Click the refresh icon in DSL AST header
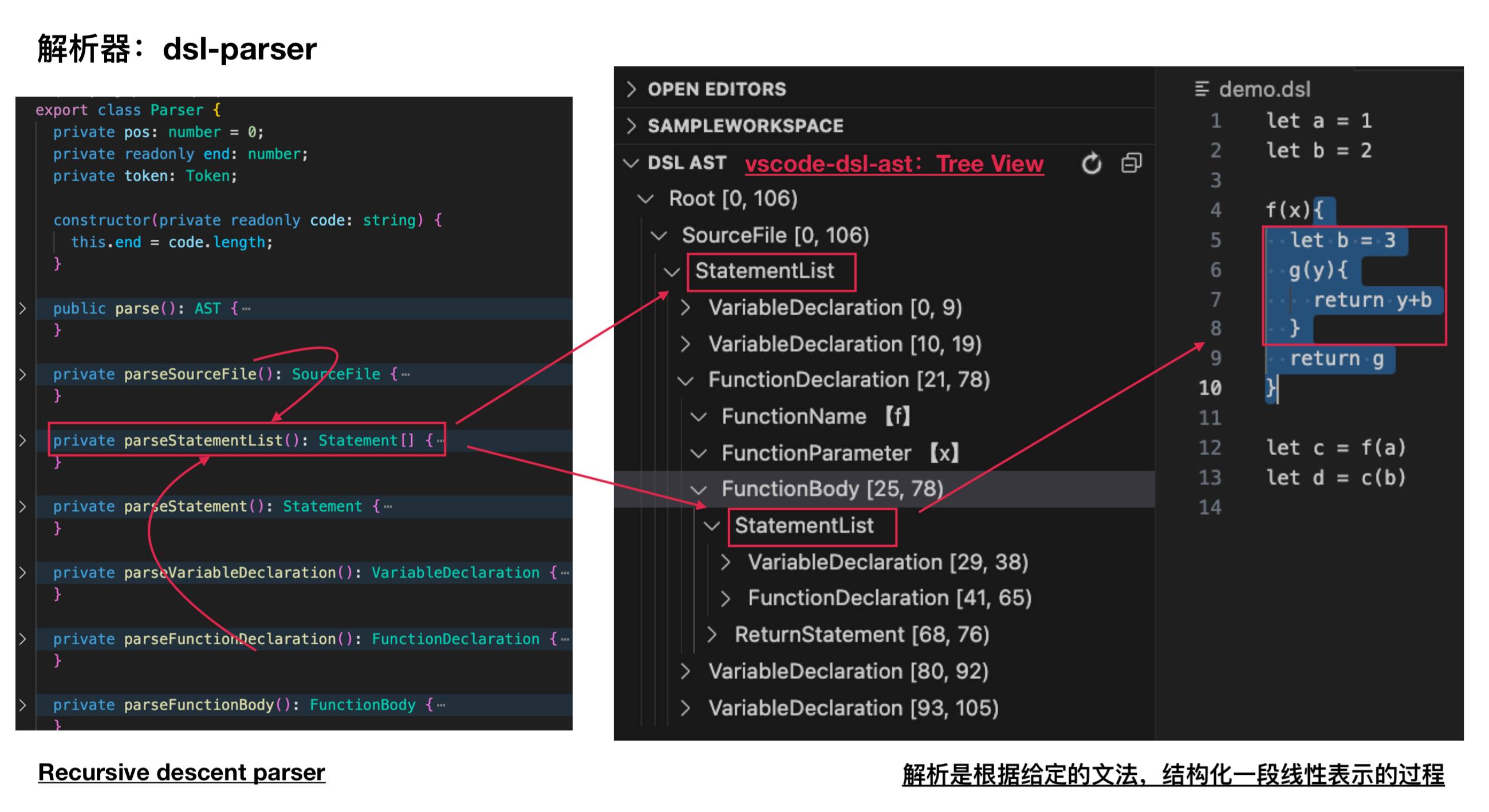This screenshot has width=1489, height=812. click(1091, 164)
